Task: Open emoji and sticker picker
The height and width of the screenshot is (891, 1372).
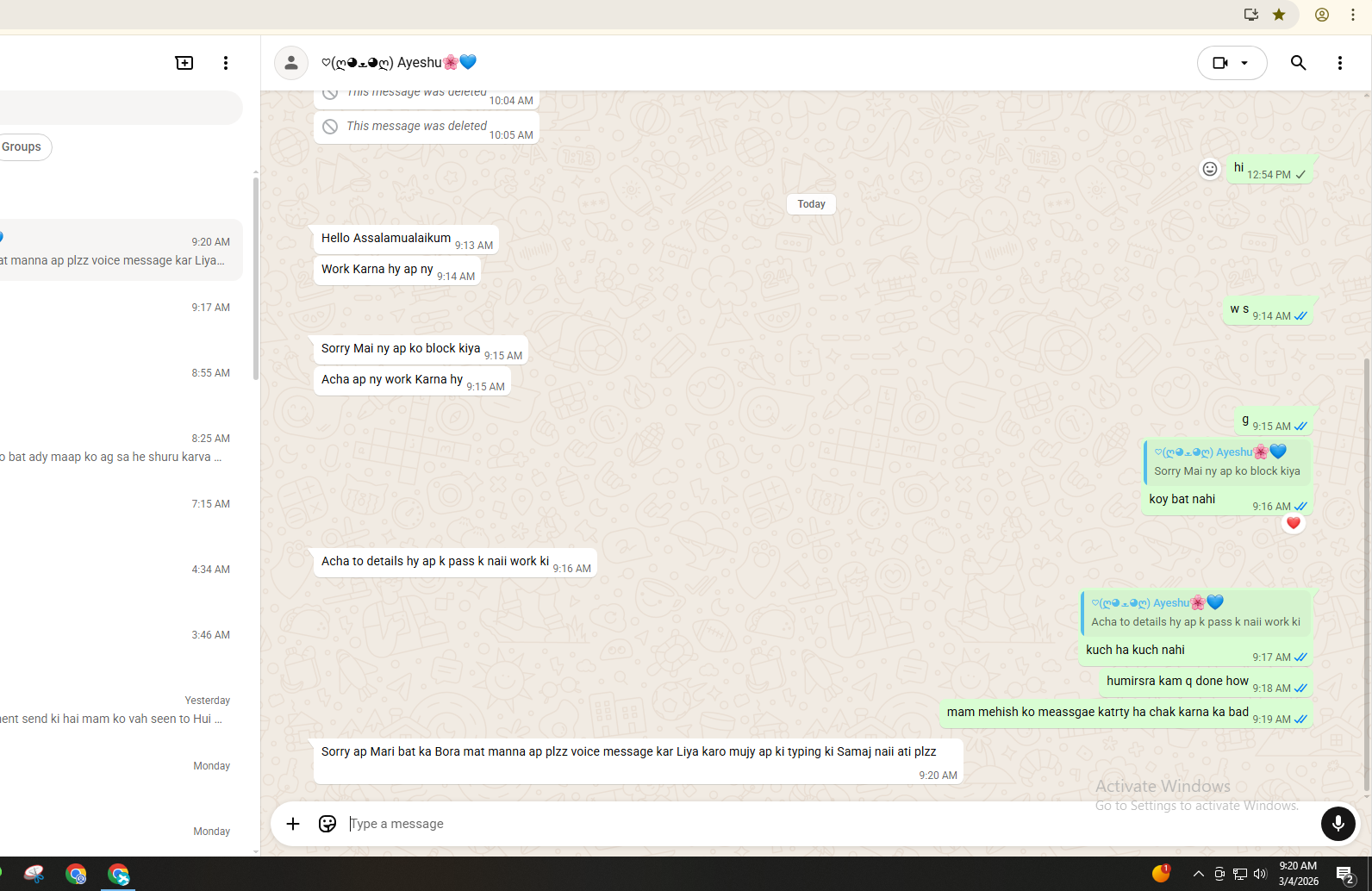Action: 327,824
